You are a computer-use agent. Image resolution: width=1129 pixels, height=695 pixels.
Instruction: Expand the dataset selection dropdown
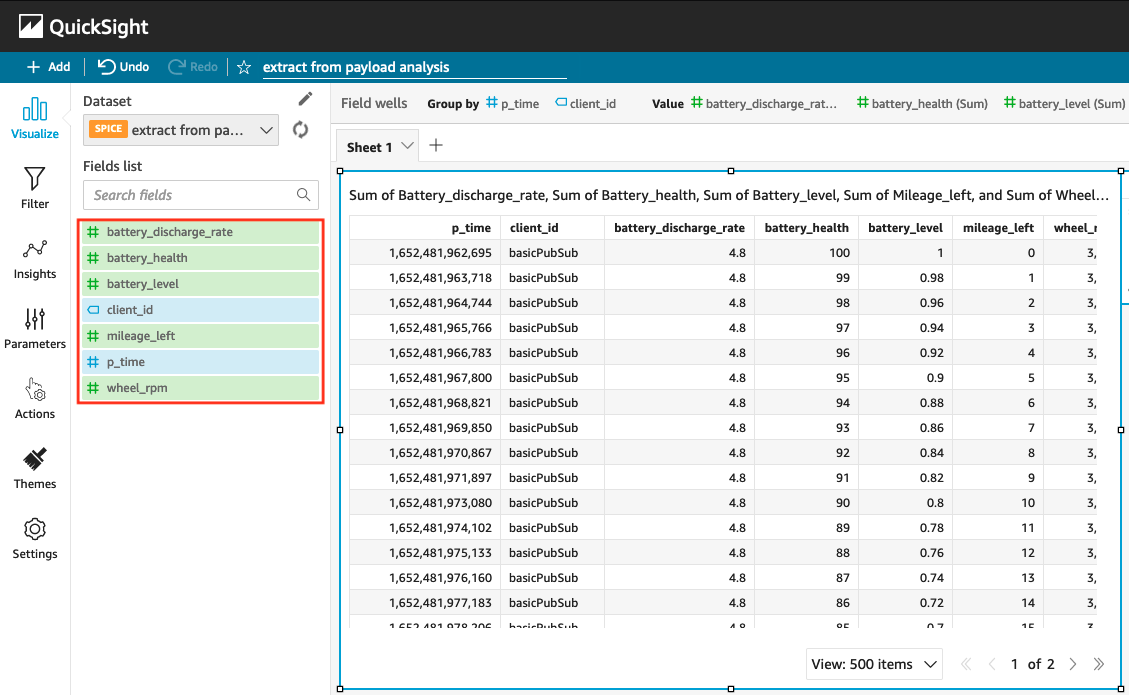pos(266,129)
